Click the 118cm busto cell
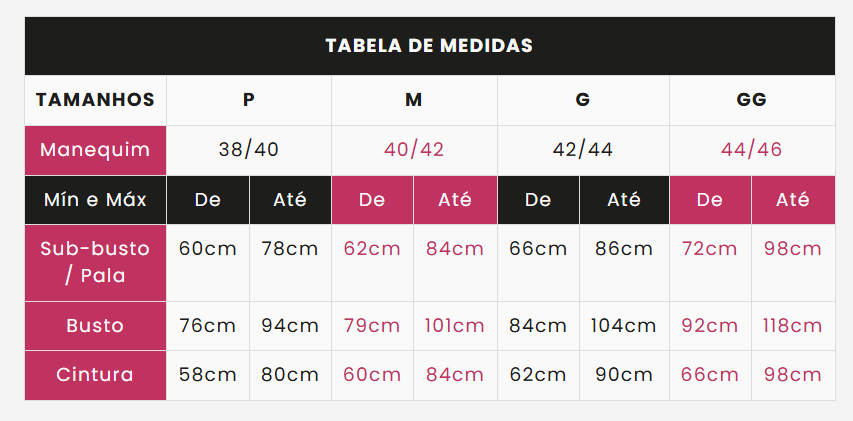The width and height of the screenshot is (853, 421). (793, 326)
